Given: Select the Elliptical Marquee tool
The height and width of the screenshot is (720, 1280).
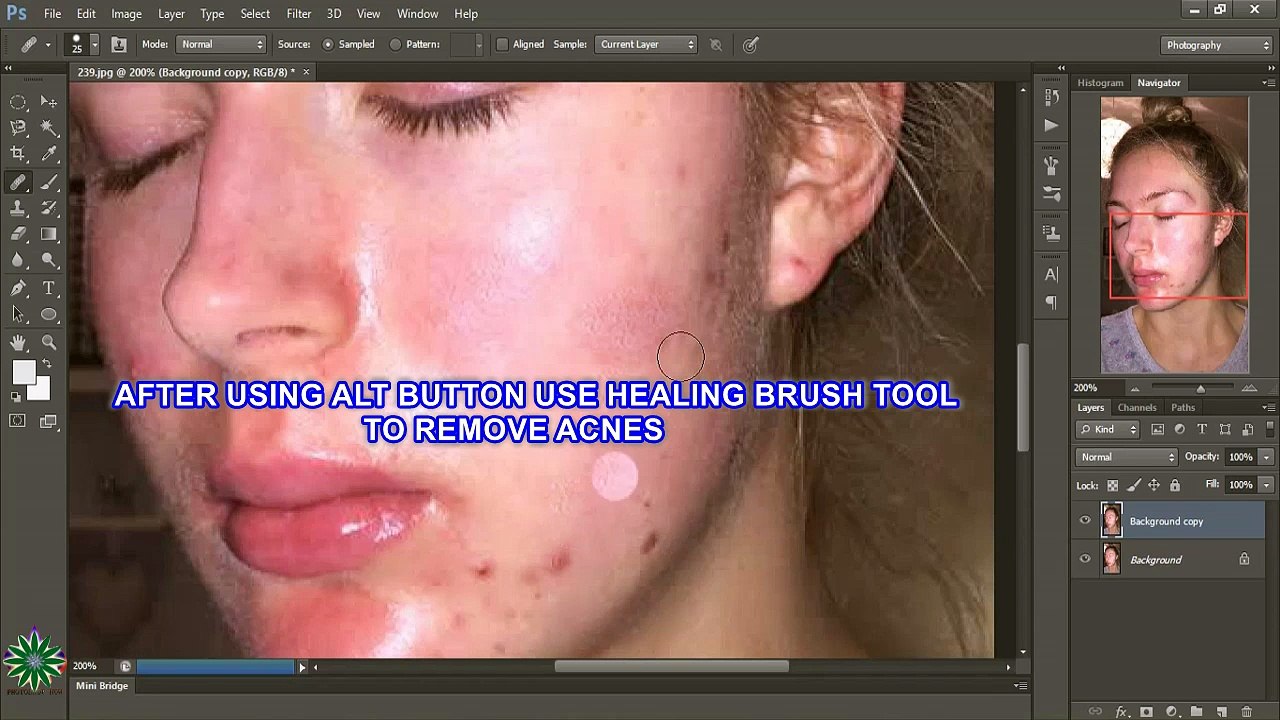Looking at the screenshot, I should pyautogui.click(x=18, y=102).
